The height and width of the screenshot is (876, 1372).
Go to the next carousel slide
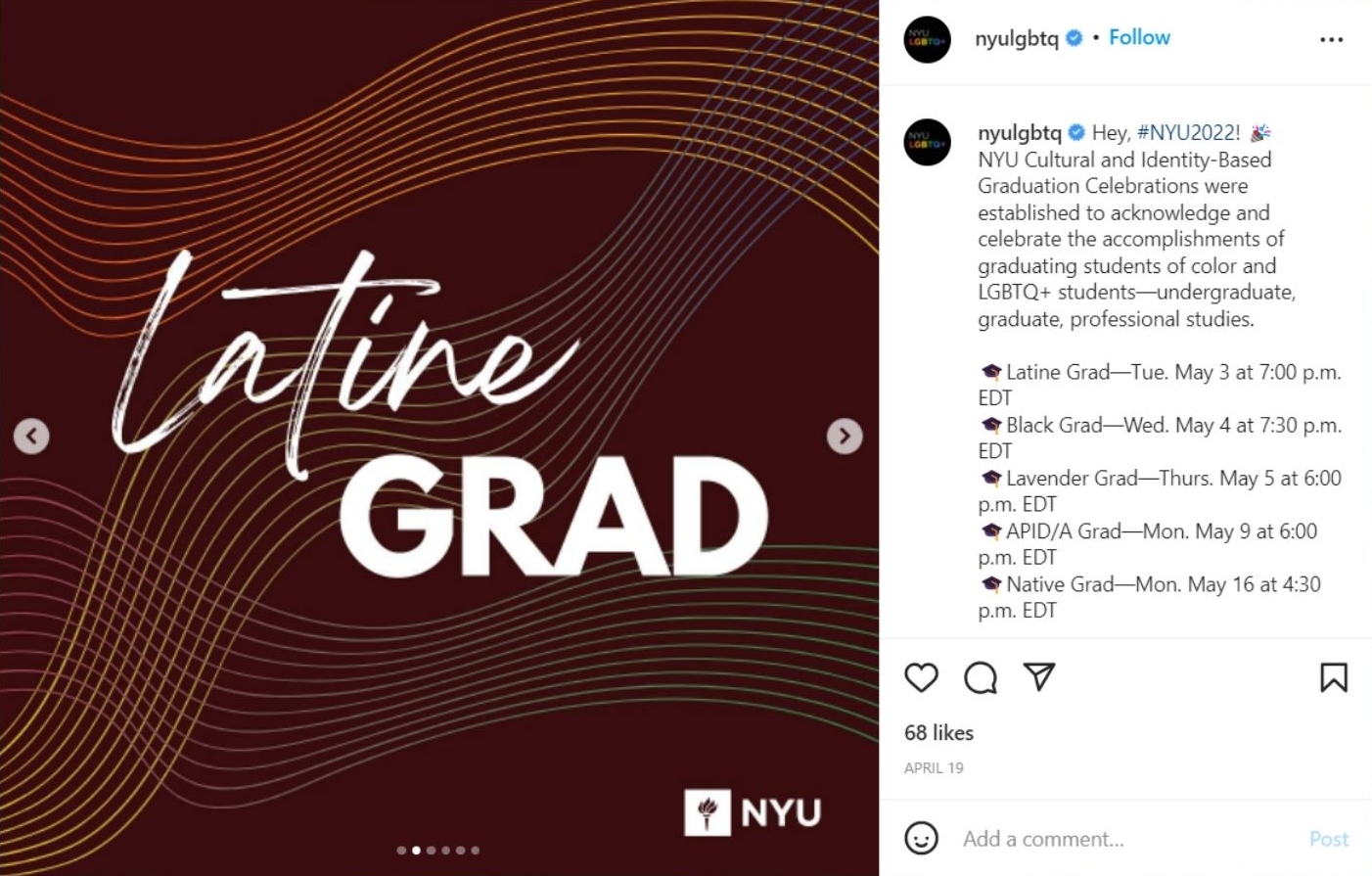[x=845, y=436]
